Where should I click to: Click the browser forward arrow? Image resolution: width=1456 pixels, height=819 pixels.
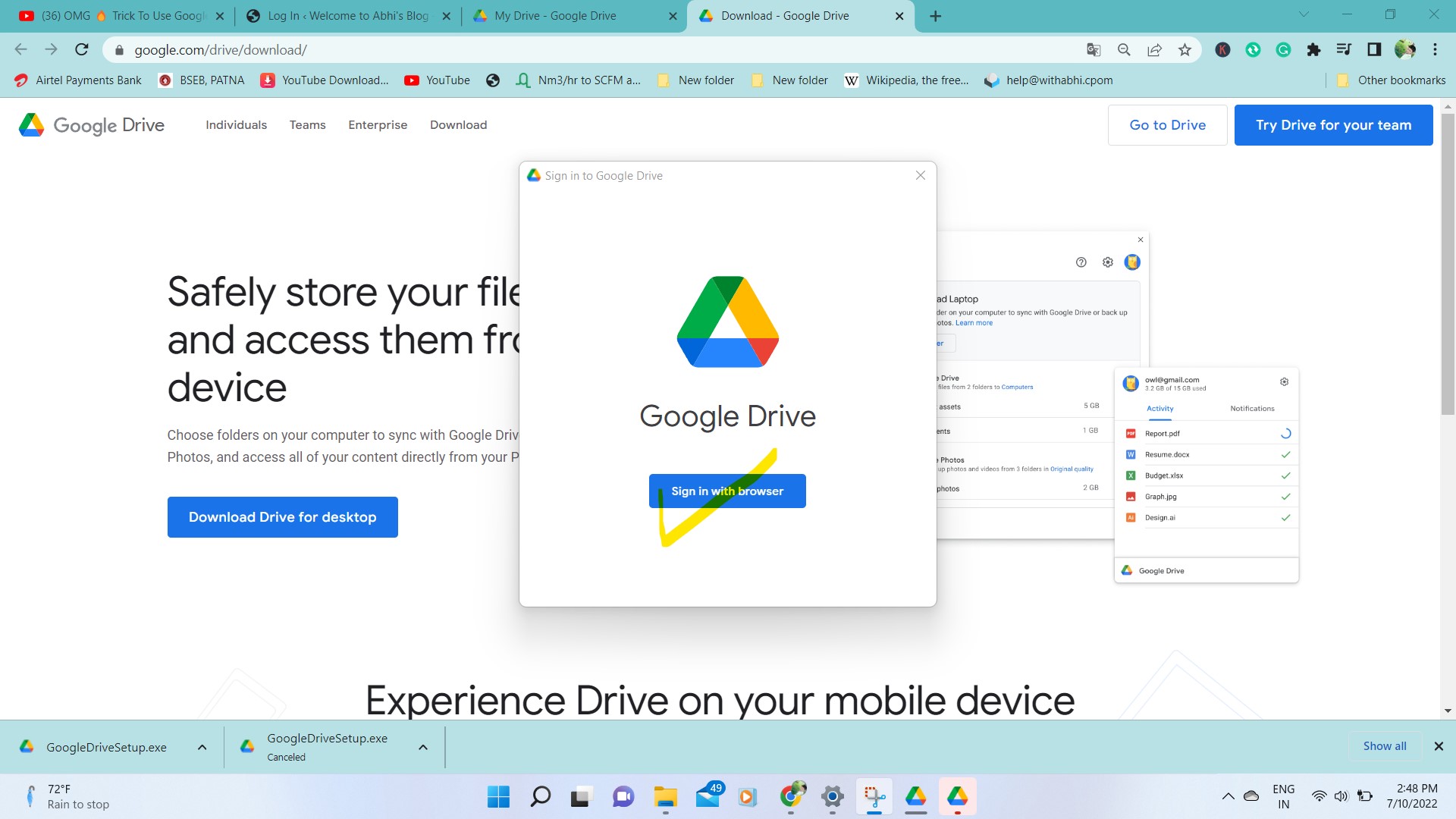click(x=51, y=50)
